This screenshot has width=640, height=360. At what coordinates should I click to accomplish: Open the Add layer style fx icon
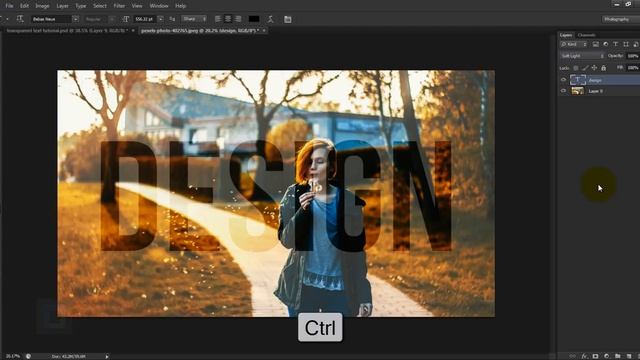(x=584, y=356)
